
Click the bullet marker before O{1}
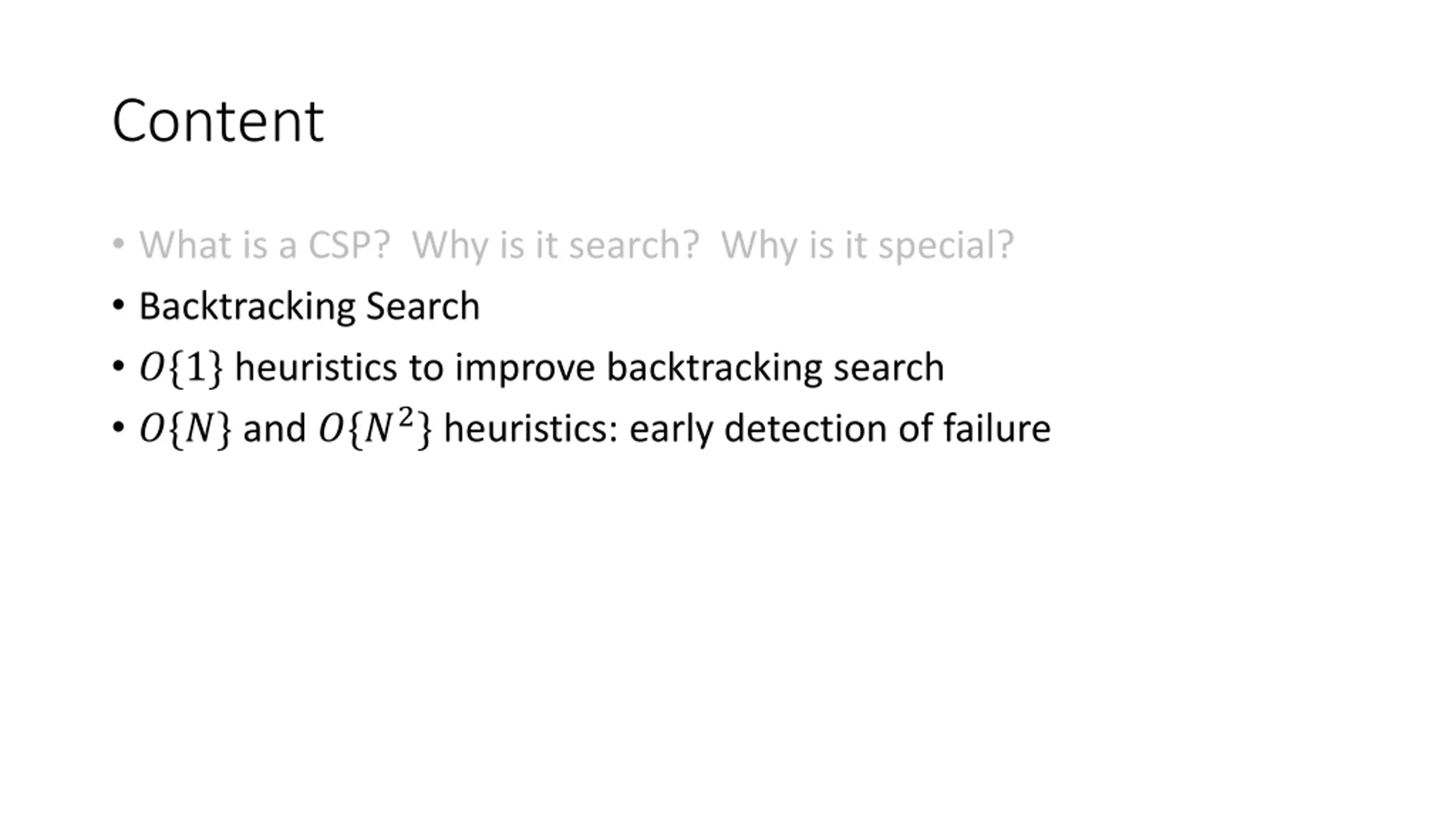(x=118, y=366)
